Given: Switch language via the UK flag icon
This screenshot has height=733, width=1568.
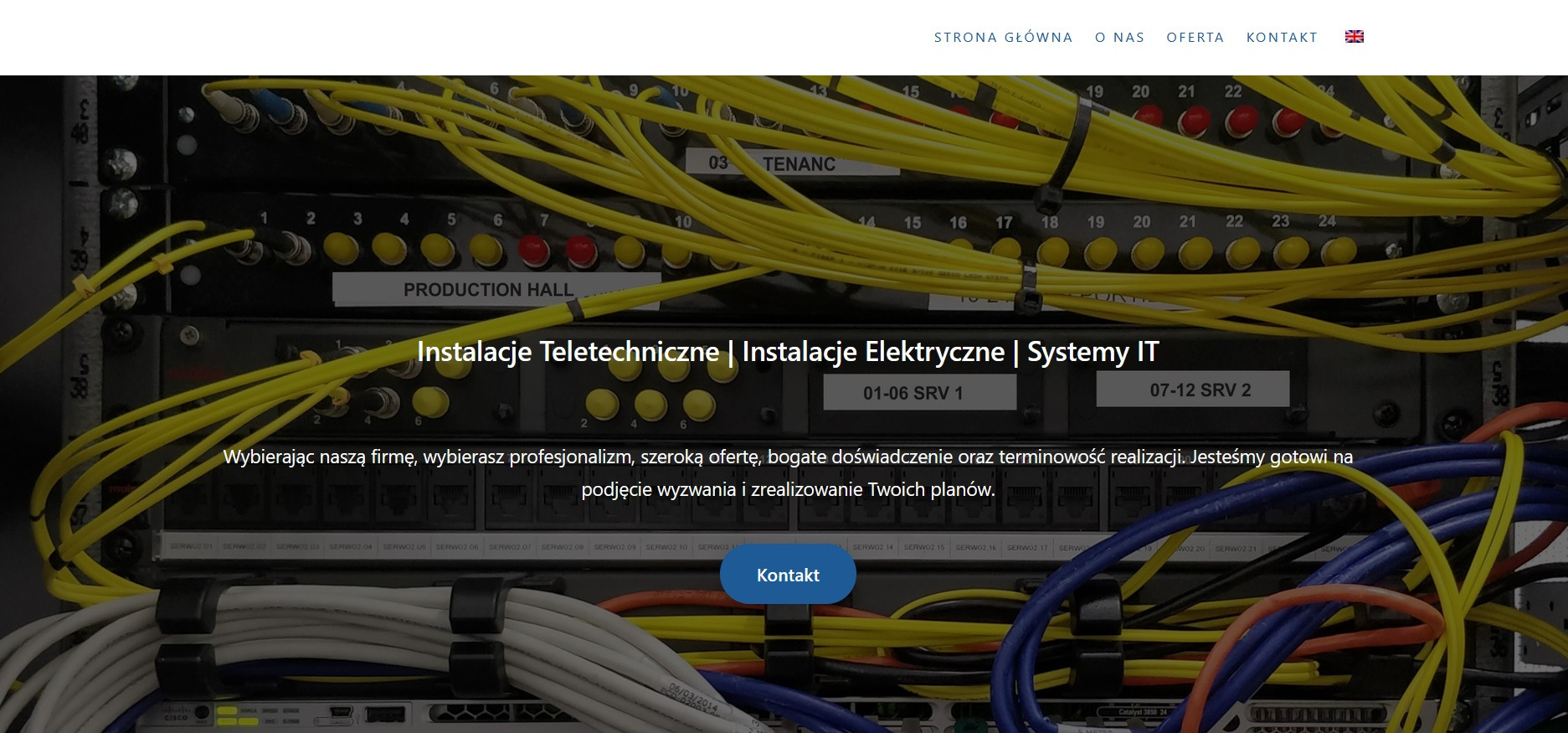Looking at the screenshot, I should coord(1354,36).
